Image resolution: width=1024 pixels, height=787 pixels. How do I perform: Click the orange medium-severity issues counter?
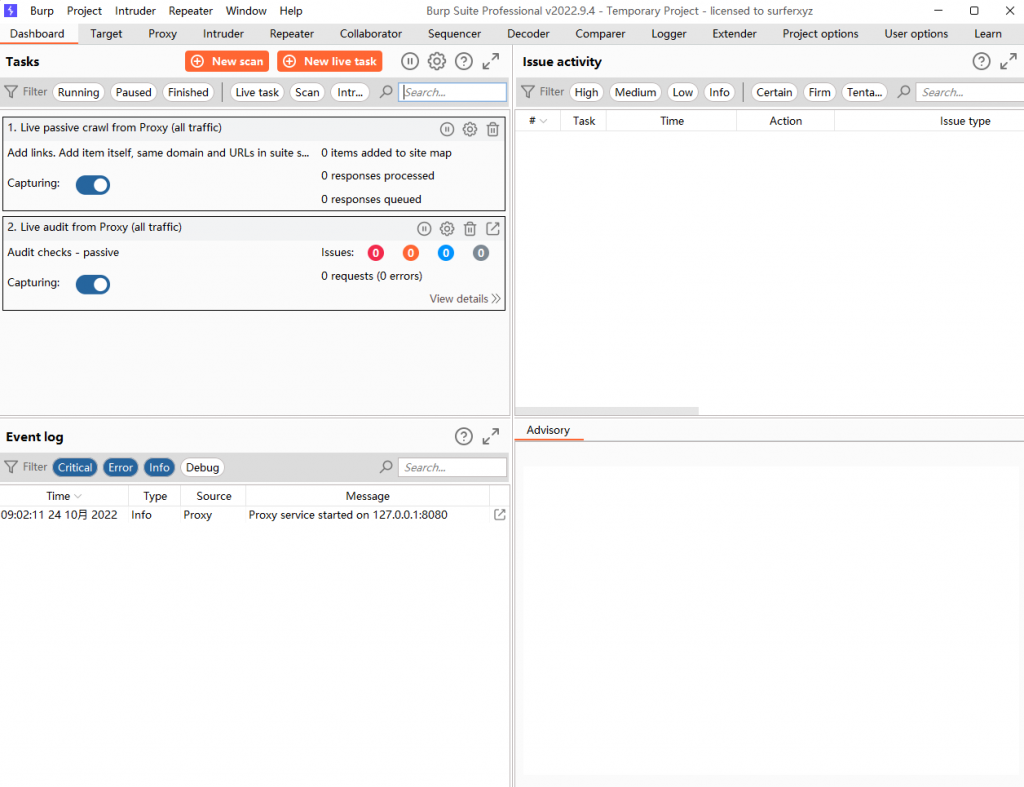411,253
